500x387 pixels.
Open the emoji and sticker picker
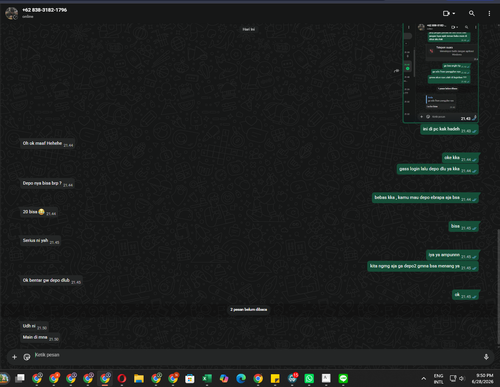coord(27,357)
